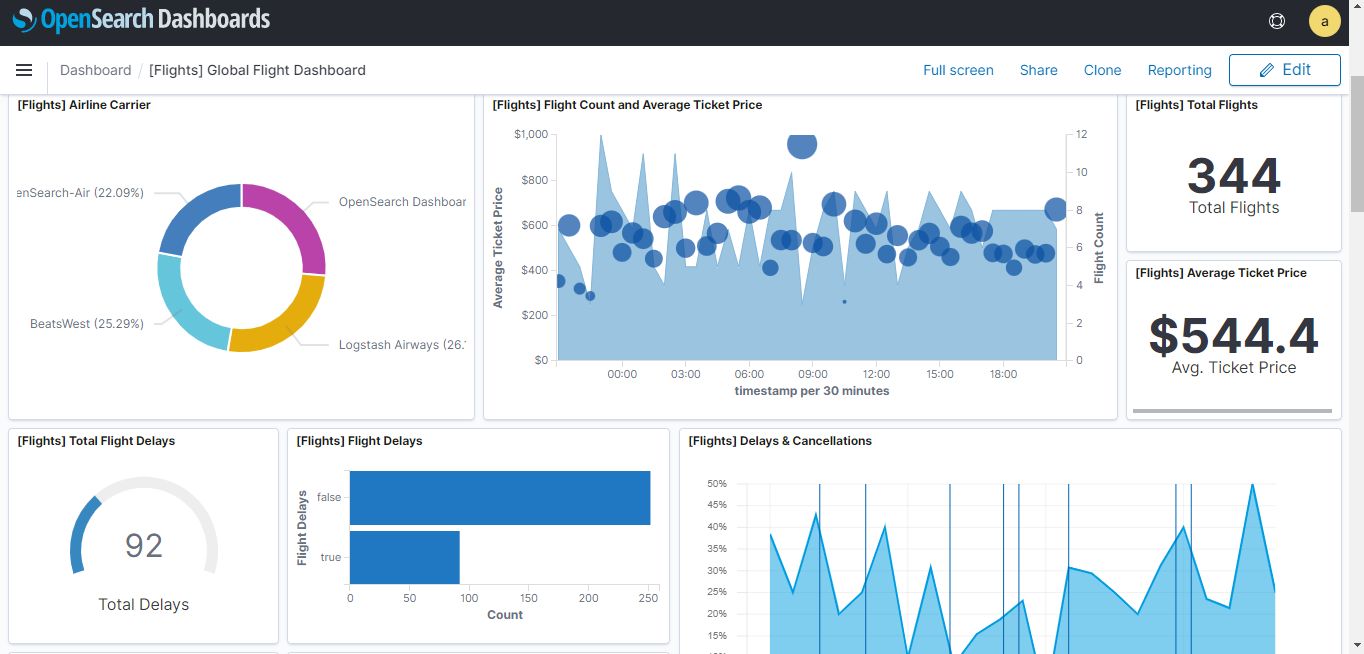Clone the current dashboard
The width and height of the screenshot is (1364, 654).
[1102, 70]
